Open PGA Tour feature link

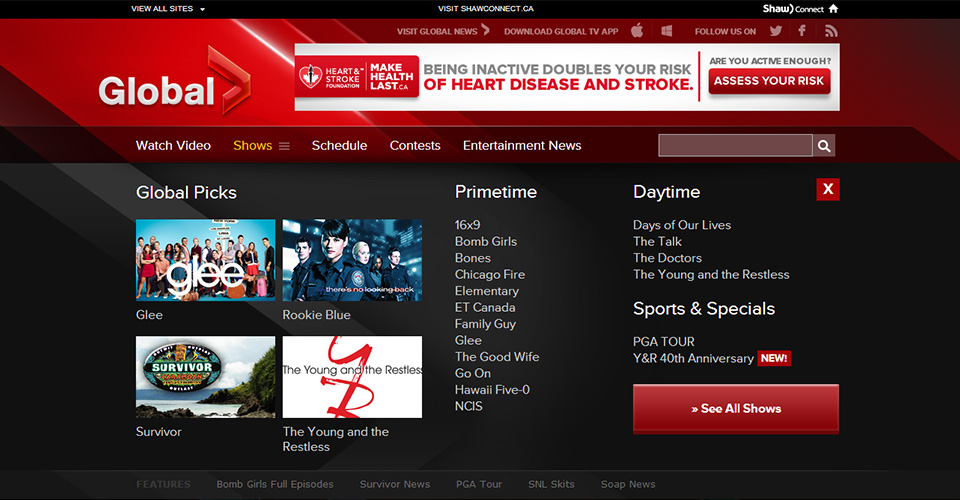(x=479, y=484)
